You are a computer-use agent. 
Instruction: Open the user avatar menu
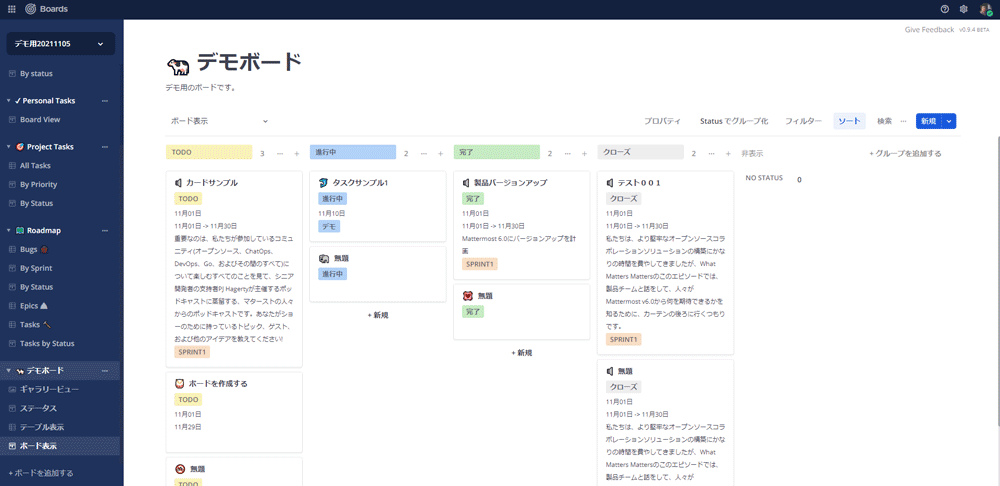(x=985, y=9)
